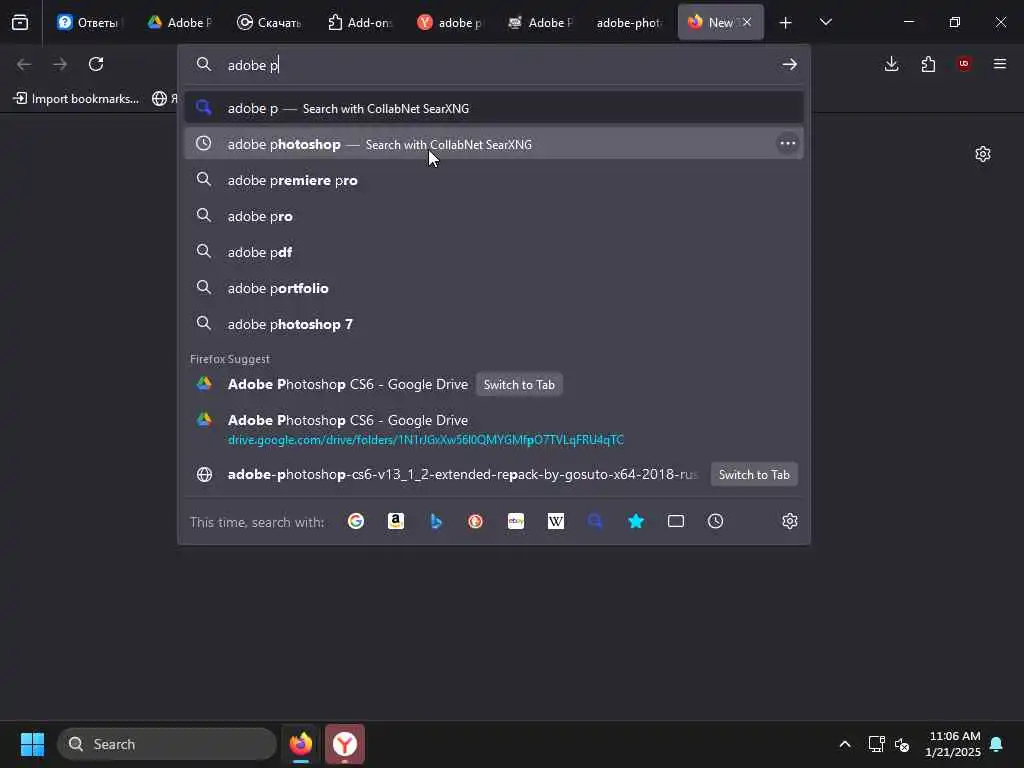Click the Windows taskbar Search box
The height and width of the screenshot is (768, 1024).
click(167, 744)
